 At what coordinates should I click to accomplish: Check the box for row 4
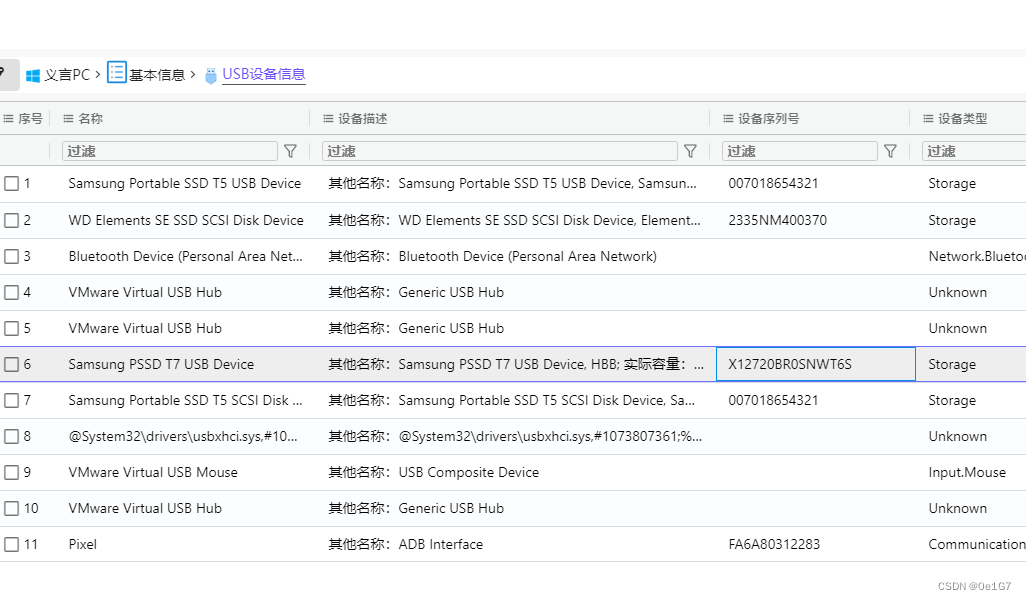click(11, 292)
